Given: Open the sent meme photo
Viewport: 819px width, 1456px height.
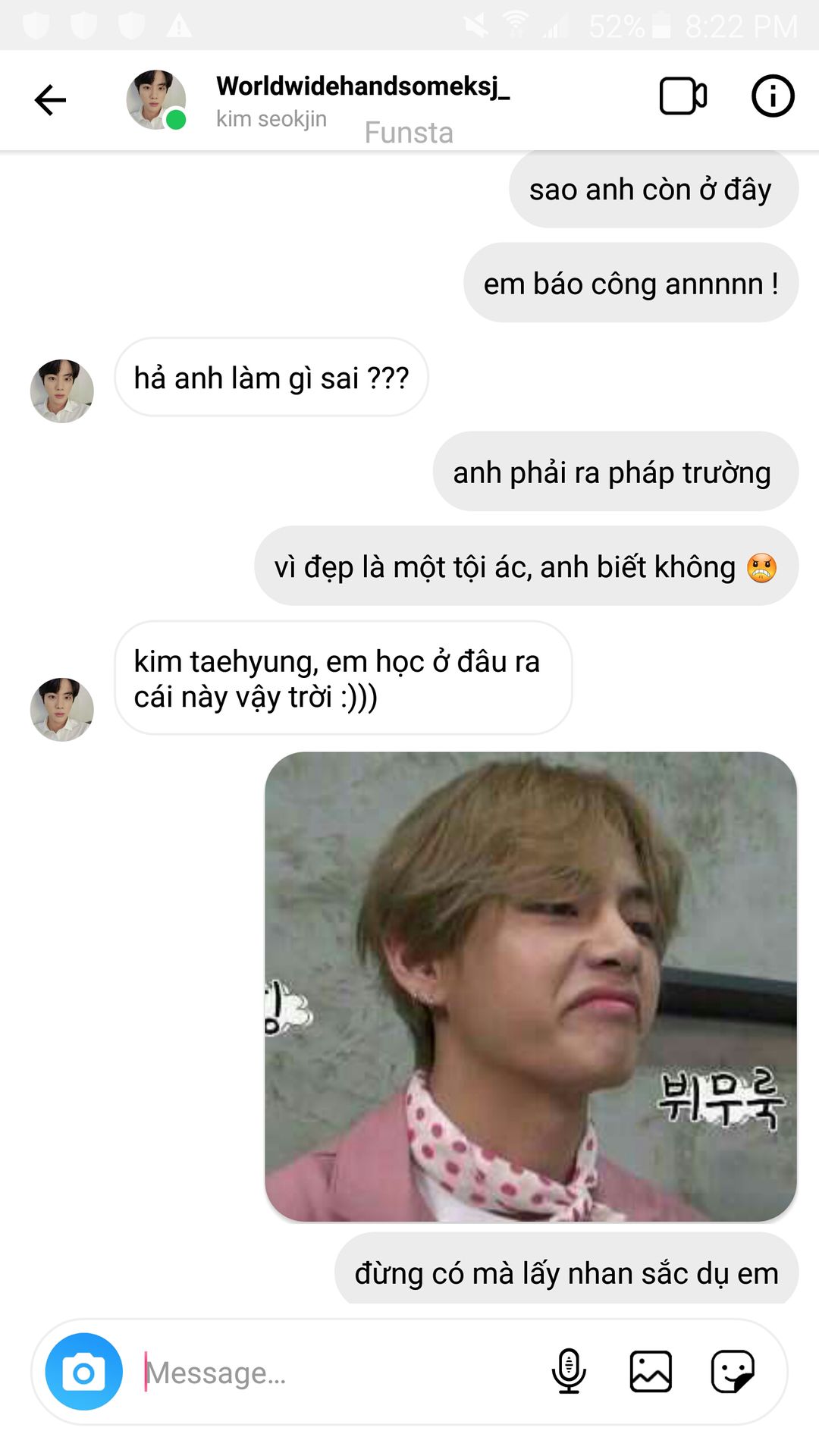Looking at the screenshot, I should click(x=531, y=987).
